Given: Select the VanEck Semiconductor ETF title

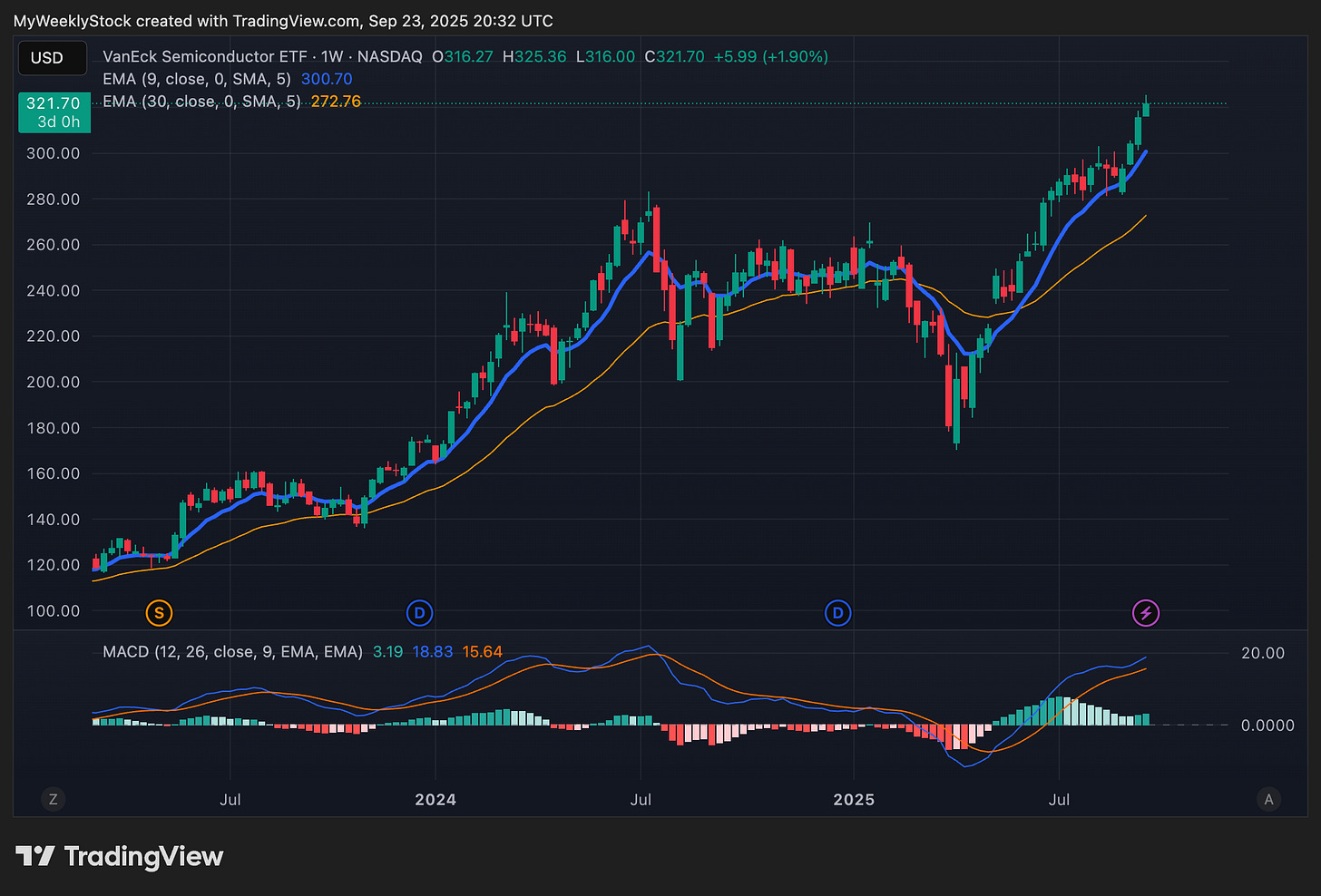Looking at the screenshot, I should (205, 56).
